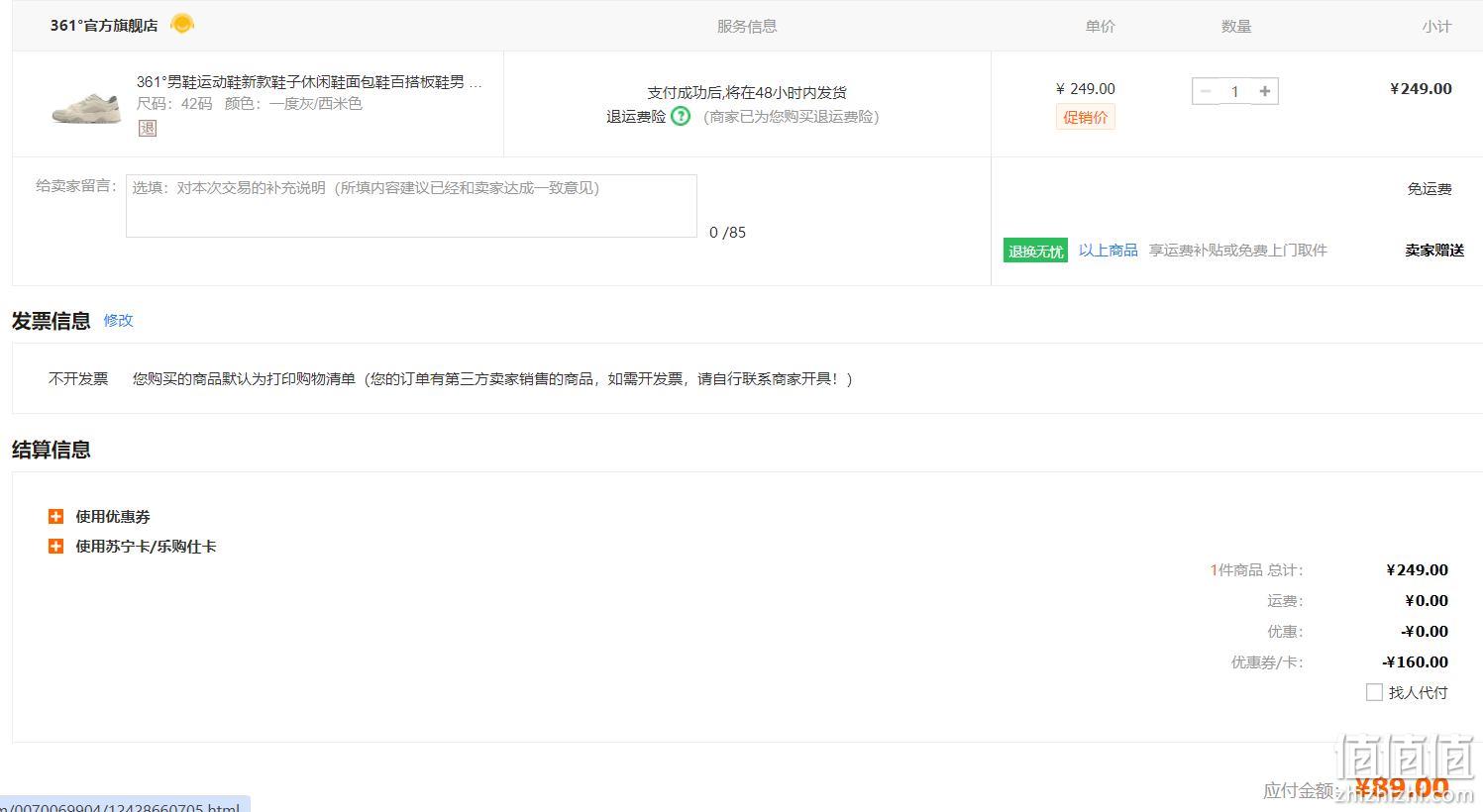The width and height of the screenshot is (1483, 812).
Task: Tick the 找人代付 checkbox
Action: [1374, 692]
